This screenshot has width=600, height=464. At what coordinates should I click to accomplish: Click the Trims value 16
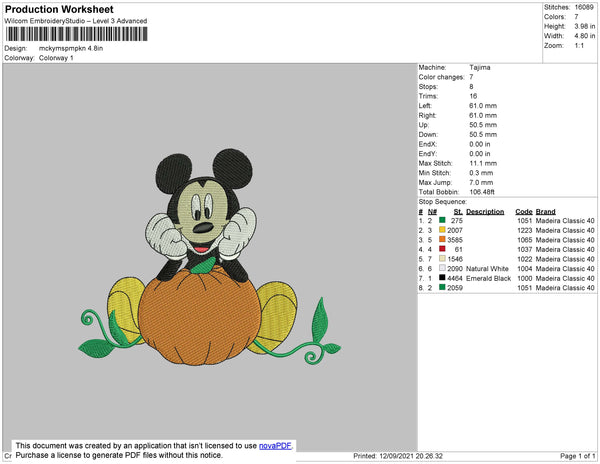[473, 96]
